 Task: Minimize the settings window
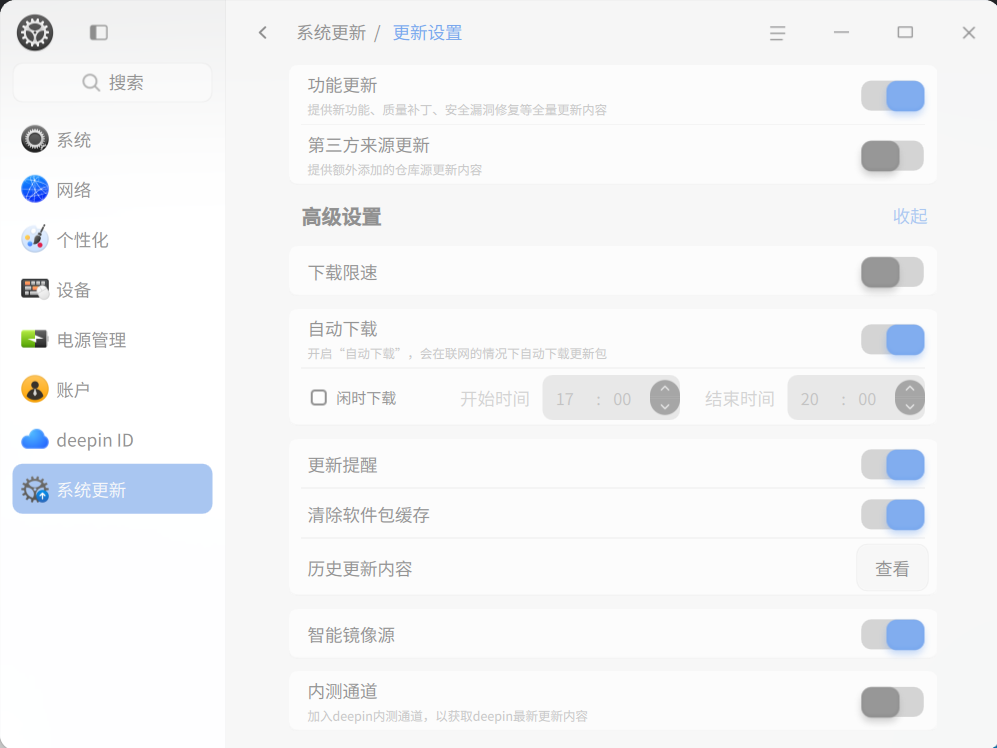841,32
